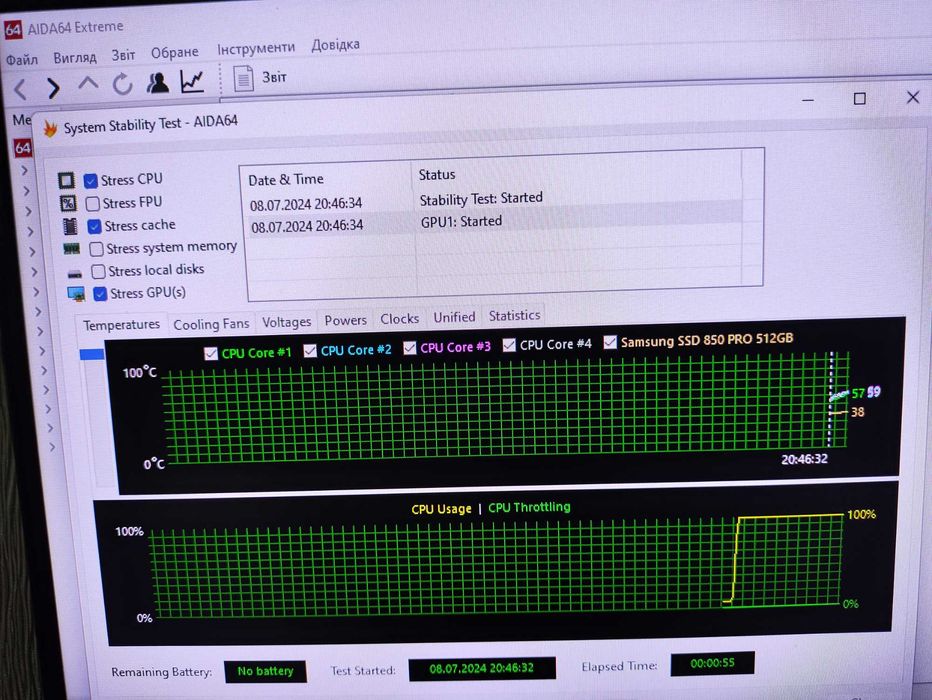Switch to the Clocks tab

pyautogui.click(x=399, y=319)
